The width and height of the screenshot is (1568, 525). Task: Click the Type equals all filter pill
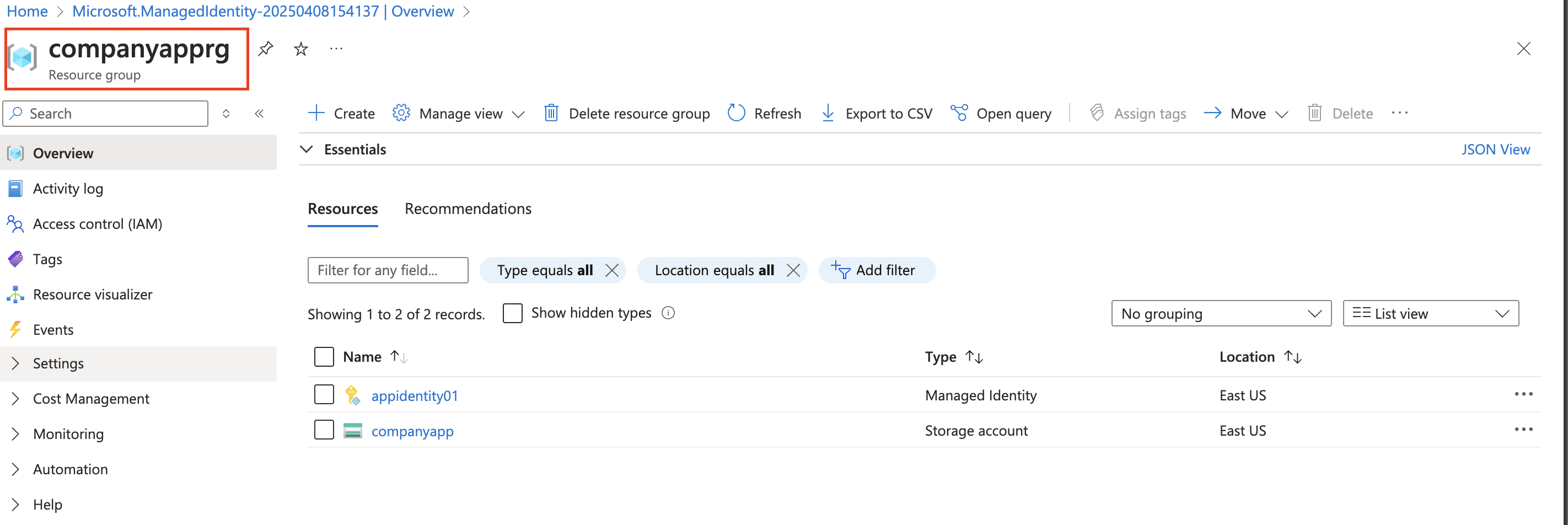[545, 270]
